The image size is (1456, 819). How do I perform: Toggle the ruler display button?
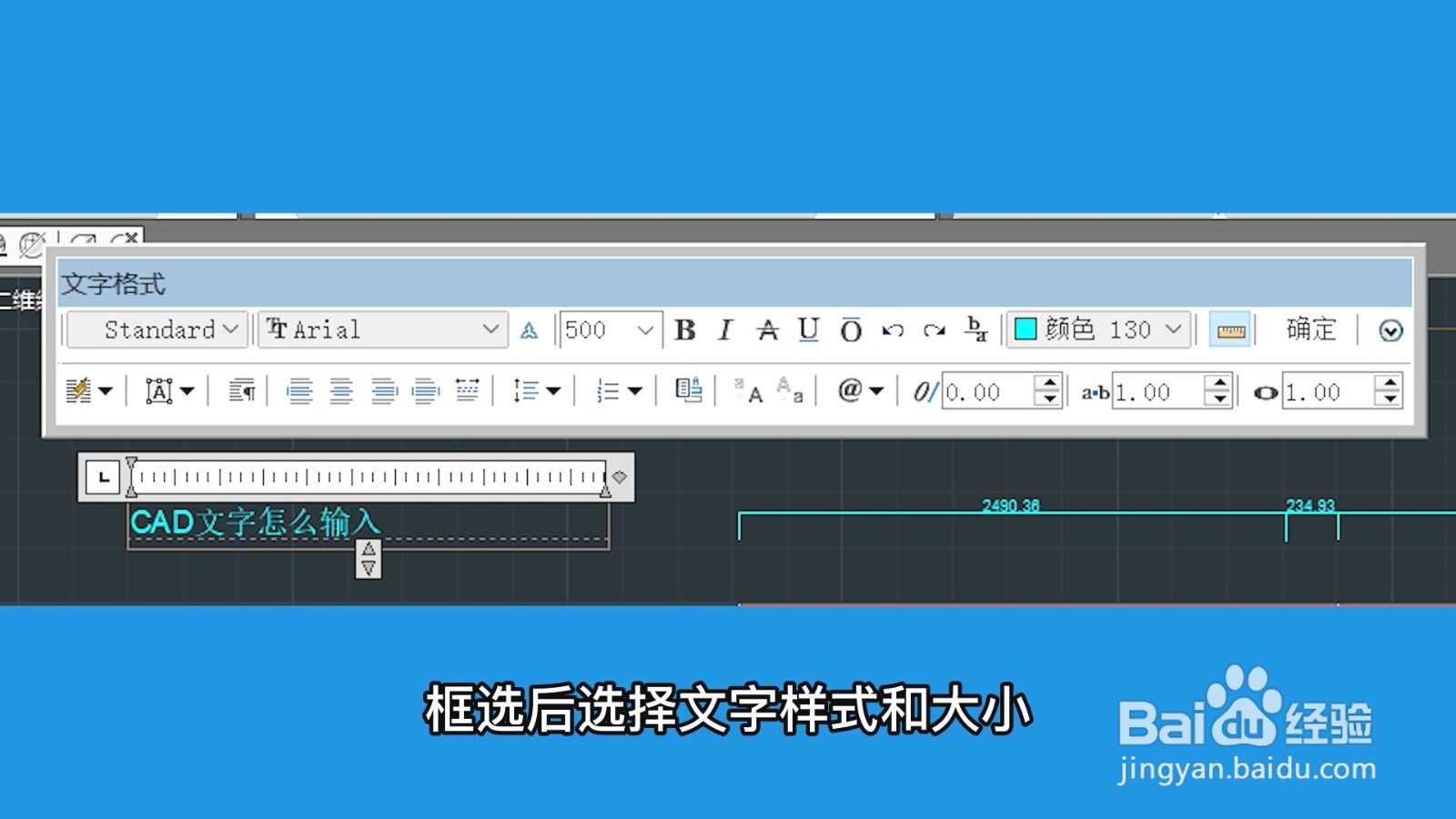[x=1230, y=330]
